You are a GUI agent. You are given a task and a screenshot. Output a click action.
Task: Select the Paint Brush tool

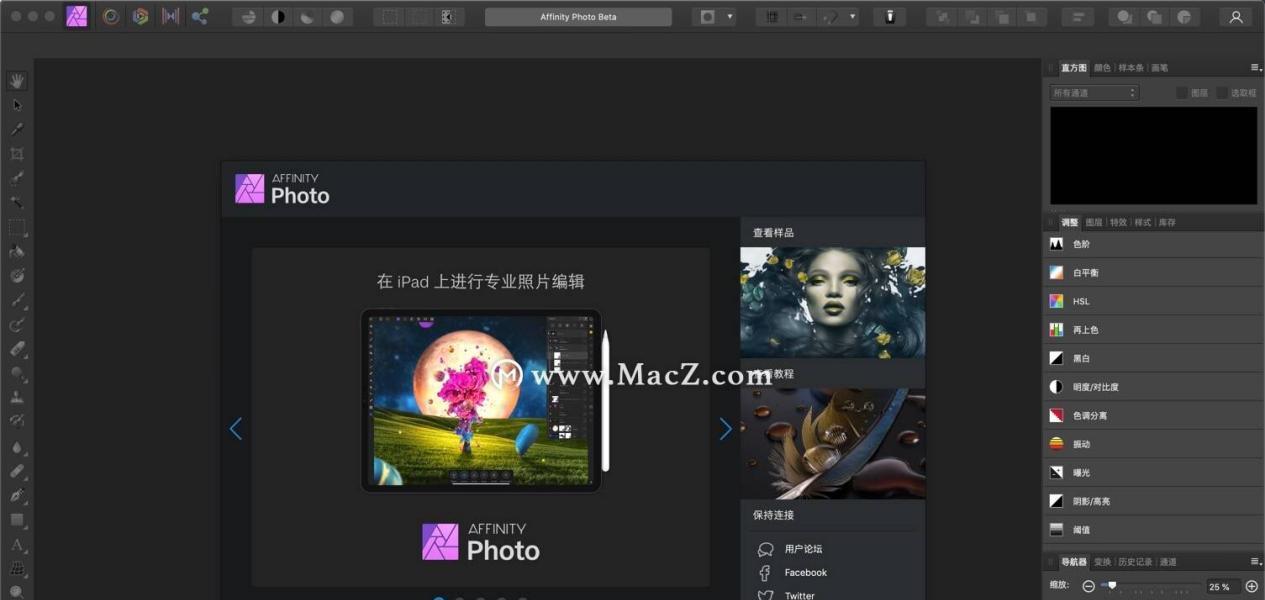[17, 300]
